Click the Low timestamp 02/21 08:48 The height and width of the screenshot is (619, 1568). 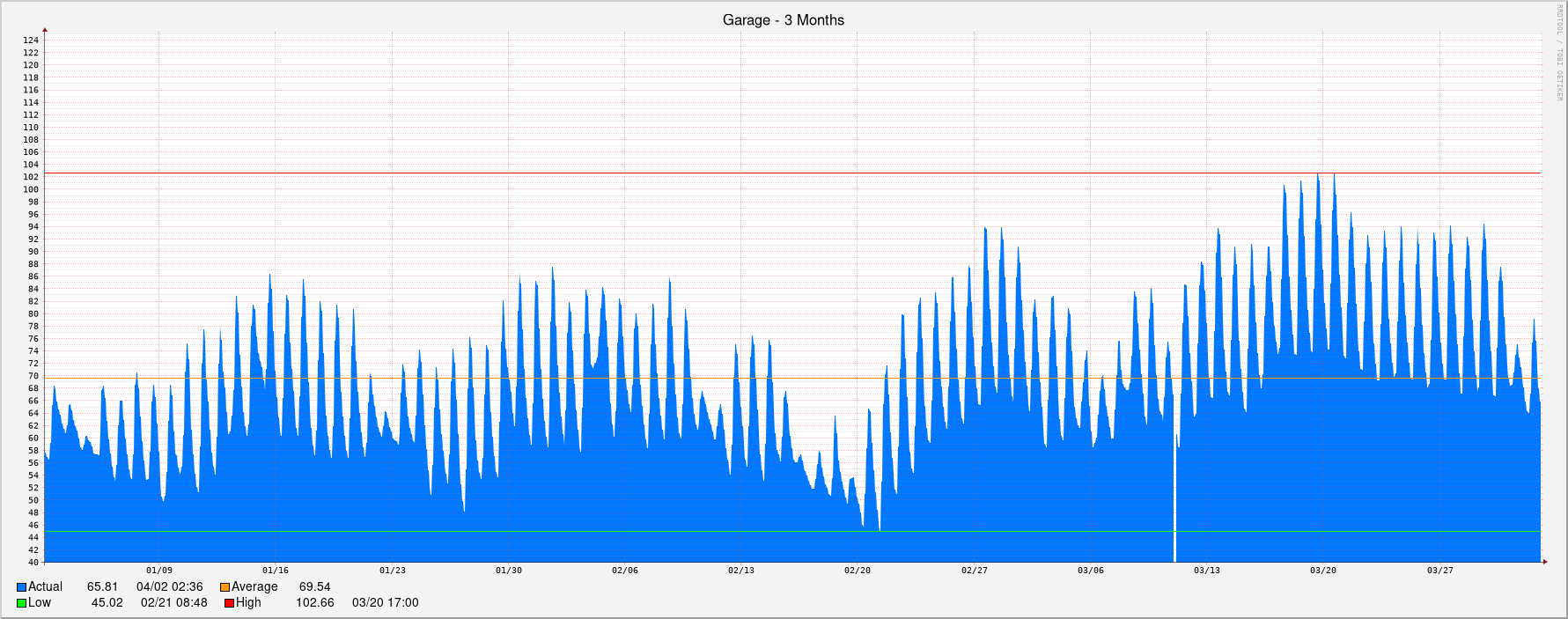[173, 603]
